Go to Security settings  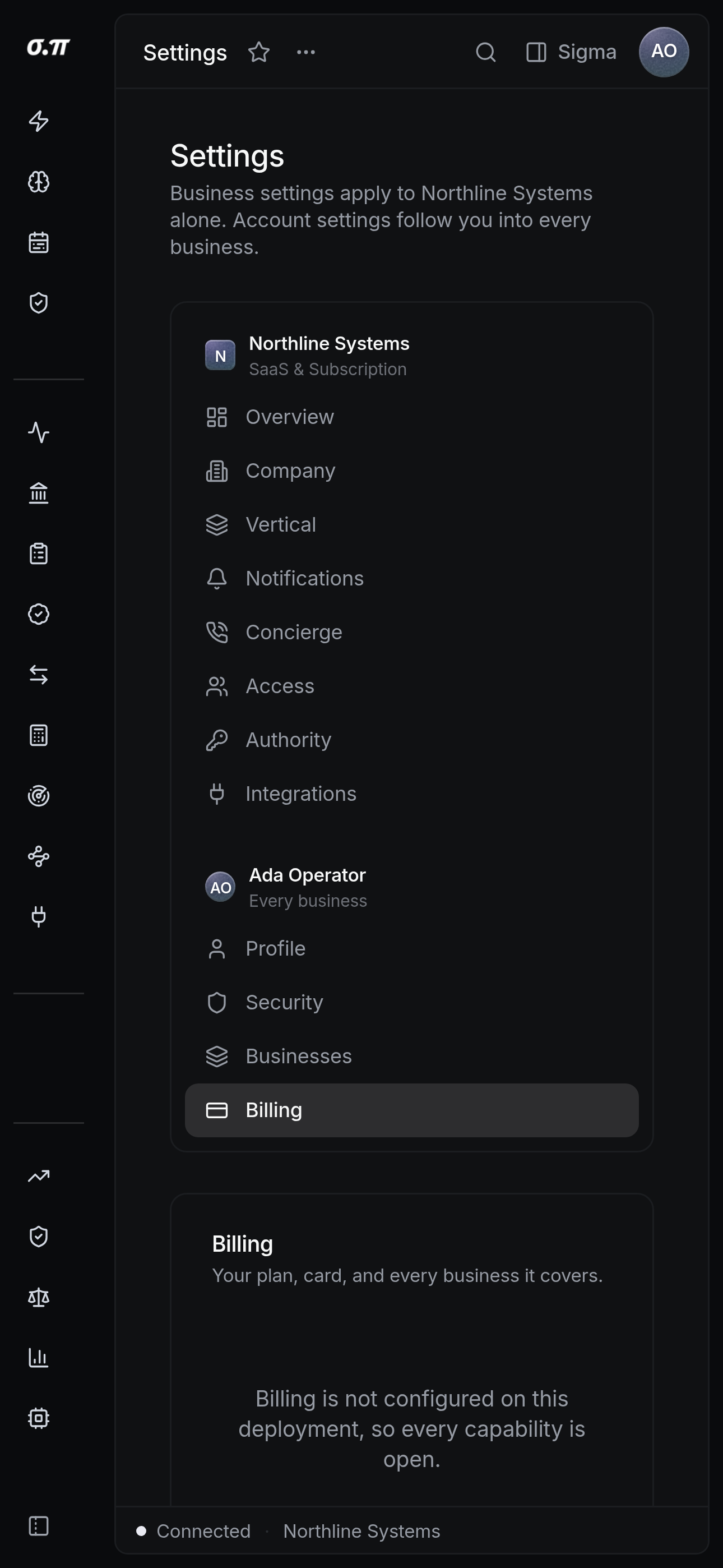(411, 1003)
